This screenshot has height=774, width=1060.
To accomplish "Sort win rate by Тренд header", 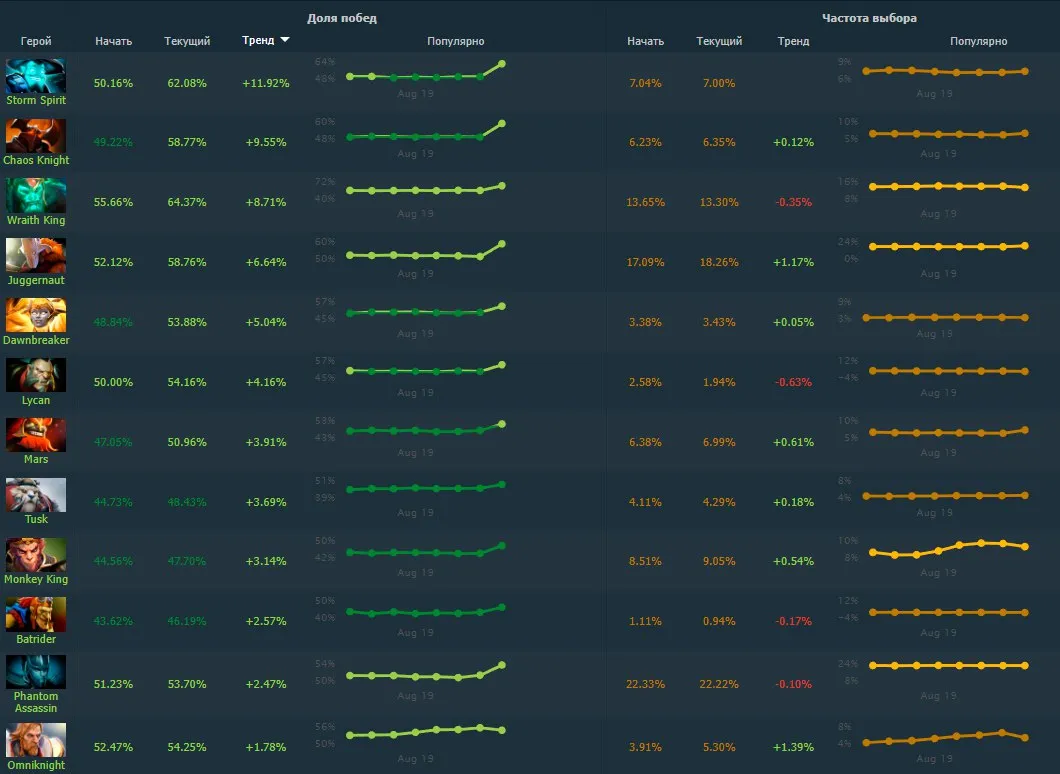I will [x=258, y=41].
